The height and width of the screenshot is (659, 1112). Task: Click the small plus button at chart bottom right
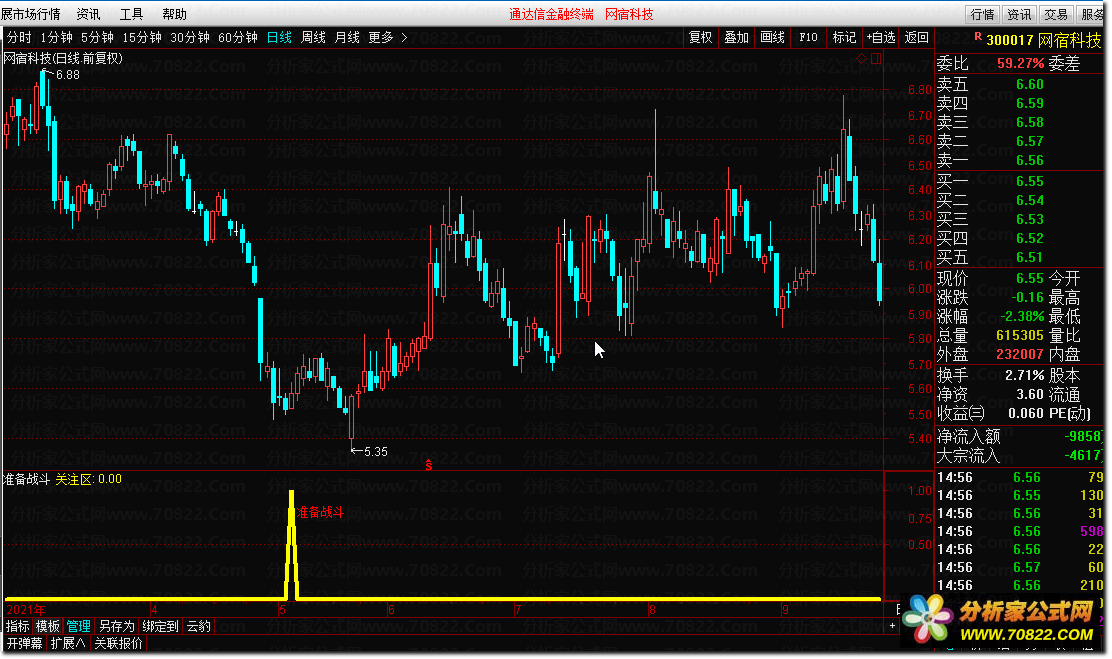coord(892,626)
